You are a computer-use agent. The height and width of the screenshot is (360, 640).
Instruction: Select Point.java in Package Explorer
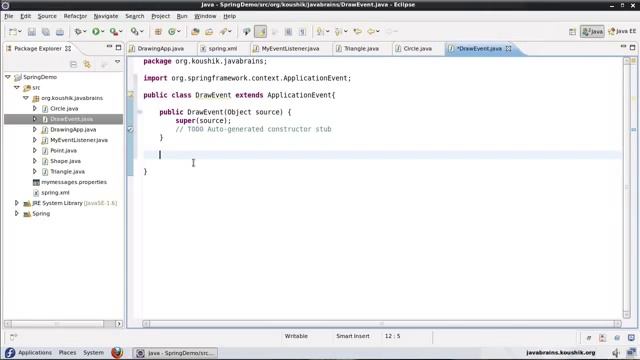pyautogui.click(x=63, y=151)
